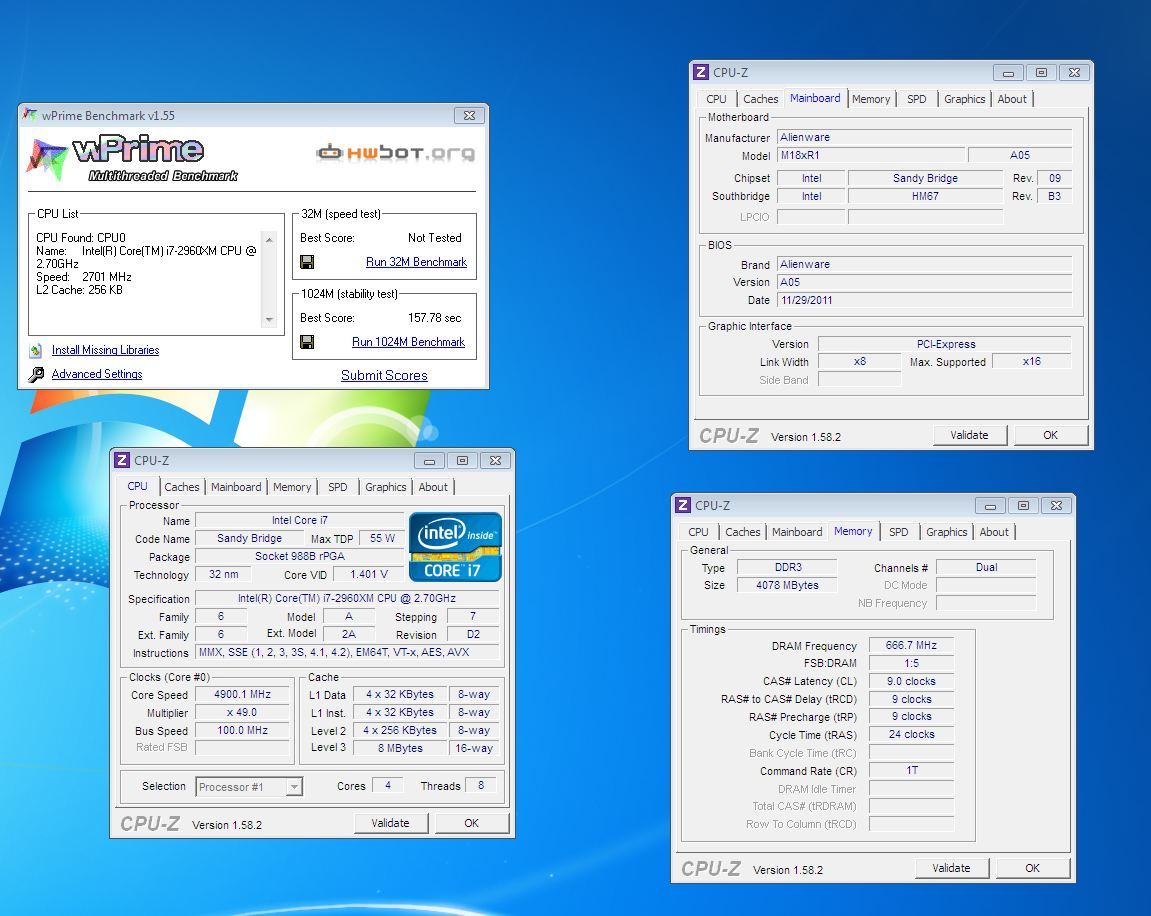Click the Model field showing M18xR1
This screenshot has width=1151, height=916.
tap(871, 155)
